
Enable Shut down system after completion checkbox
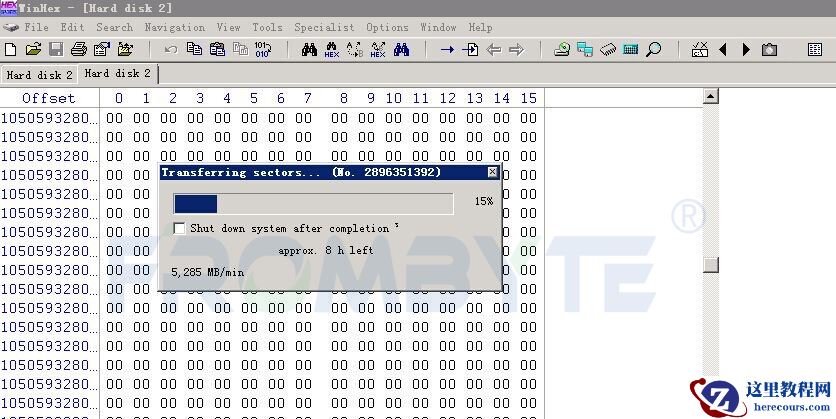coord(180,228)
